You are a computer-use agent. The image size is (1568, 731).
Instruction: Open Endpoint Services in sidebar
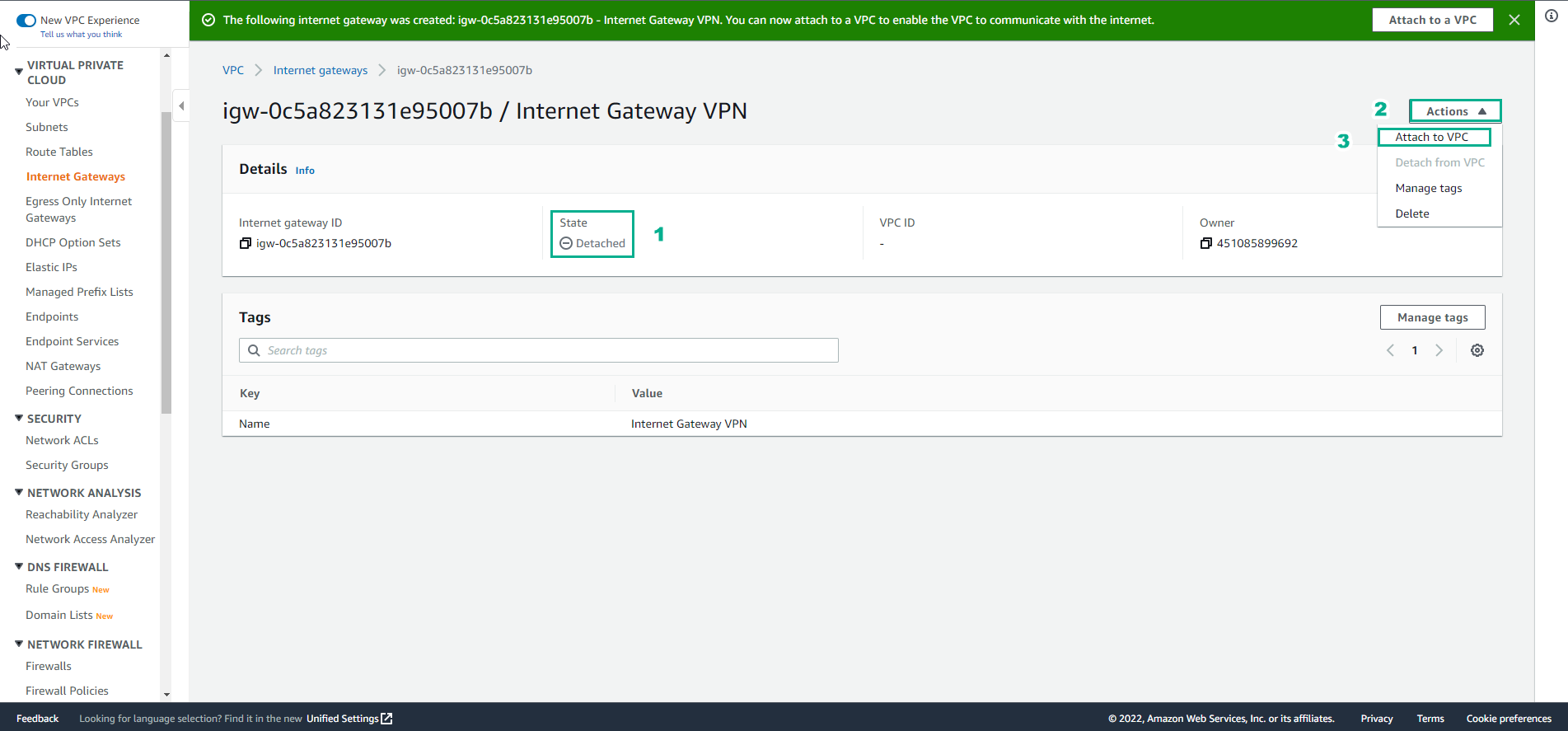tap(73, 341)
